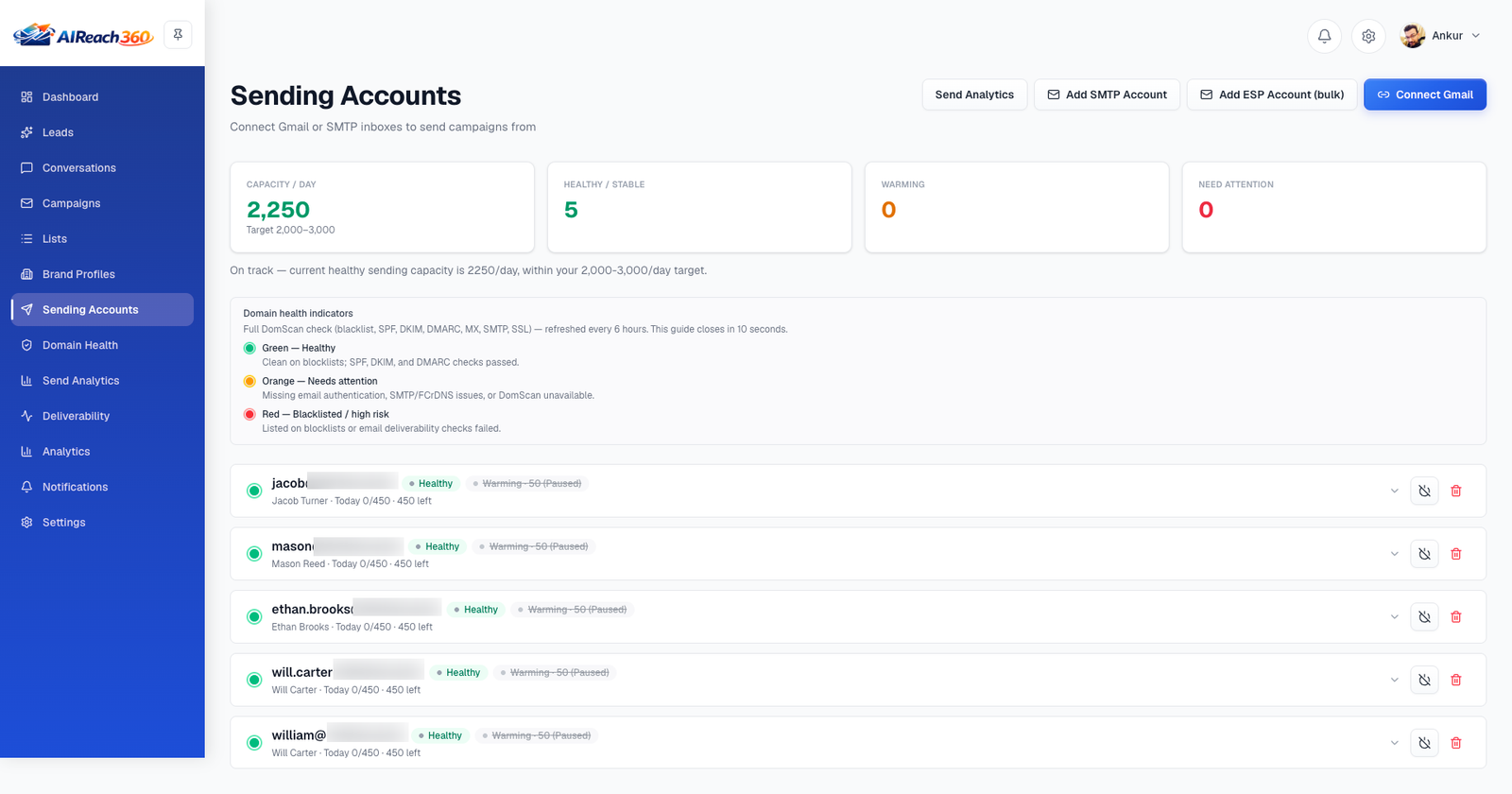Click jacob account green status circle
The height and width of the screenshot is (794, 1512).
pos(254,491)
